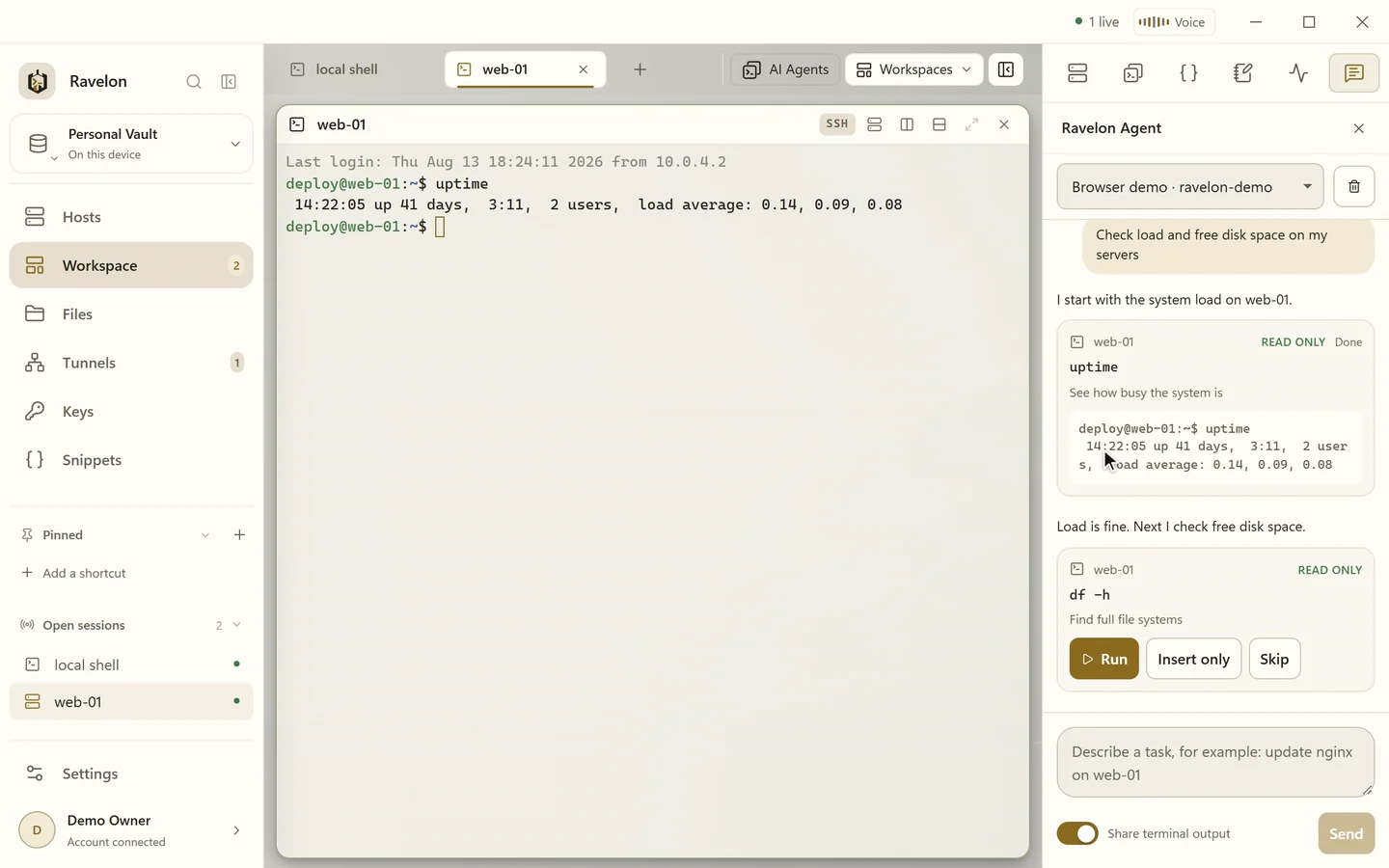Expand web-01 terminal to full size
Image resolution: width=1389 pixels, height=868 pixels.
pos(971,124)
